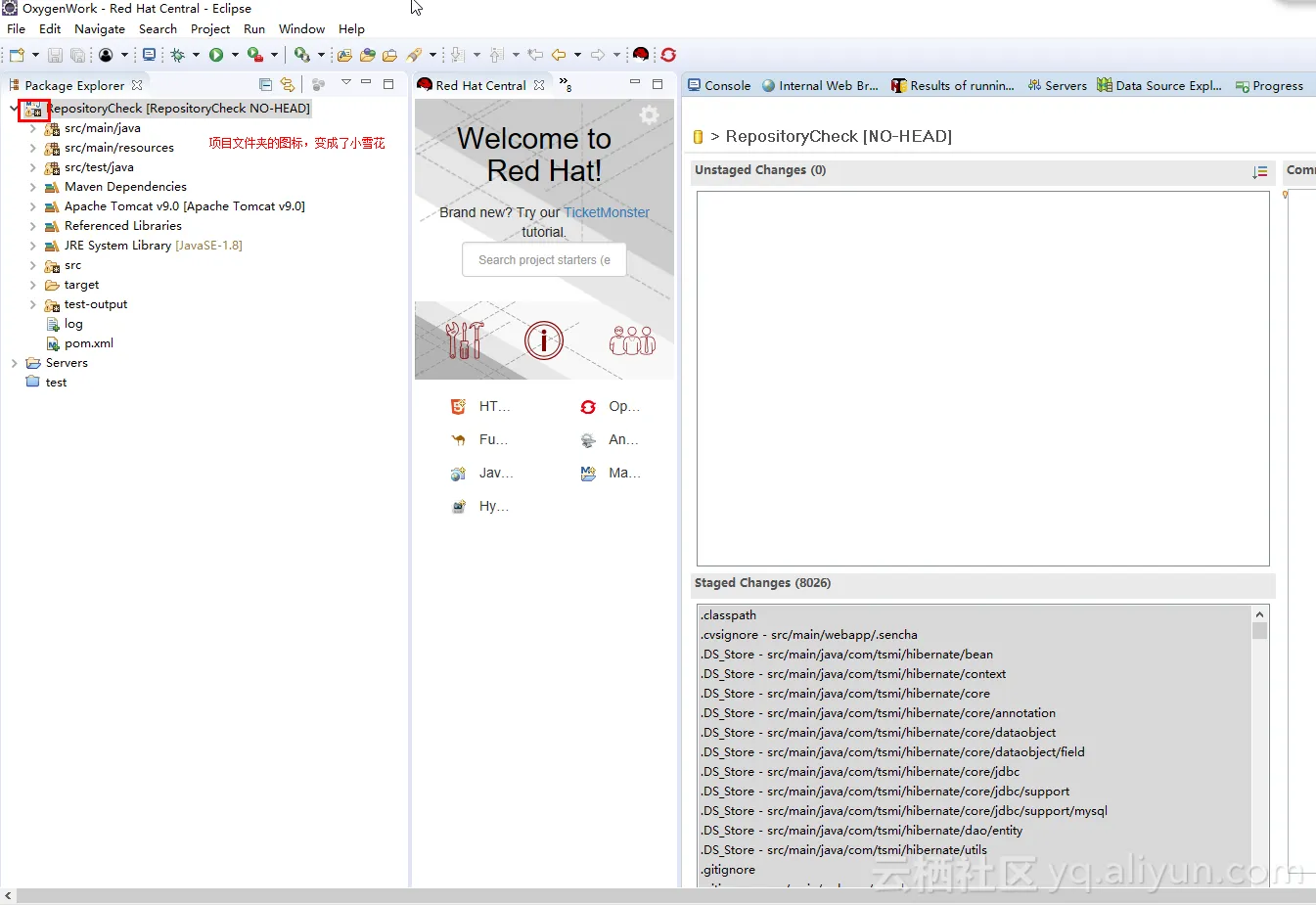
Task: Click the Fu... Fuse project link
Action: click(x=479, y=439)
